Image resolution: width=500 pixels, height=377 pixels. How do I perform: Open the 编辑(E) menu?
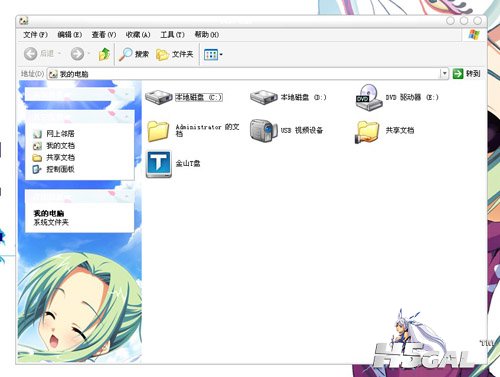(70, 35)
